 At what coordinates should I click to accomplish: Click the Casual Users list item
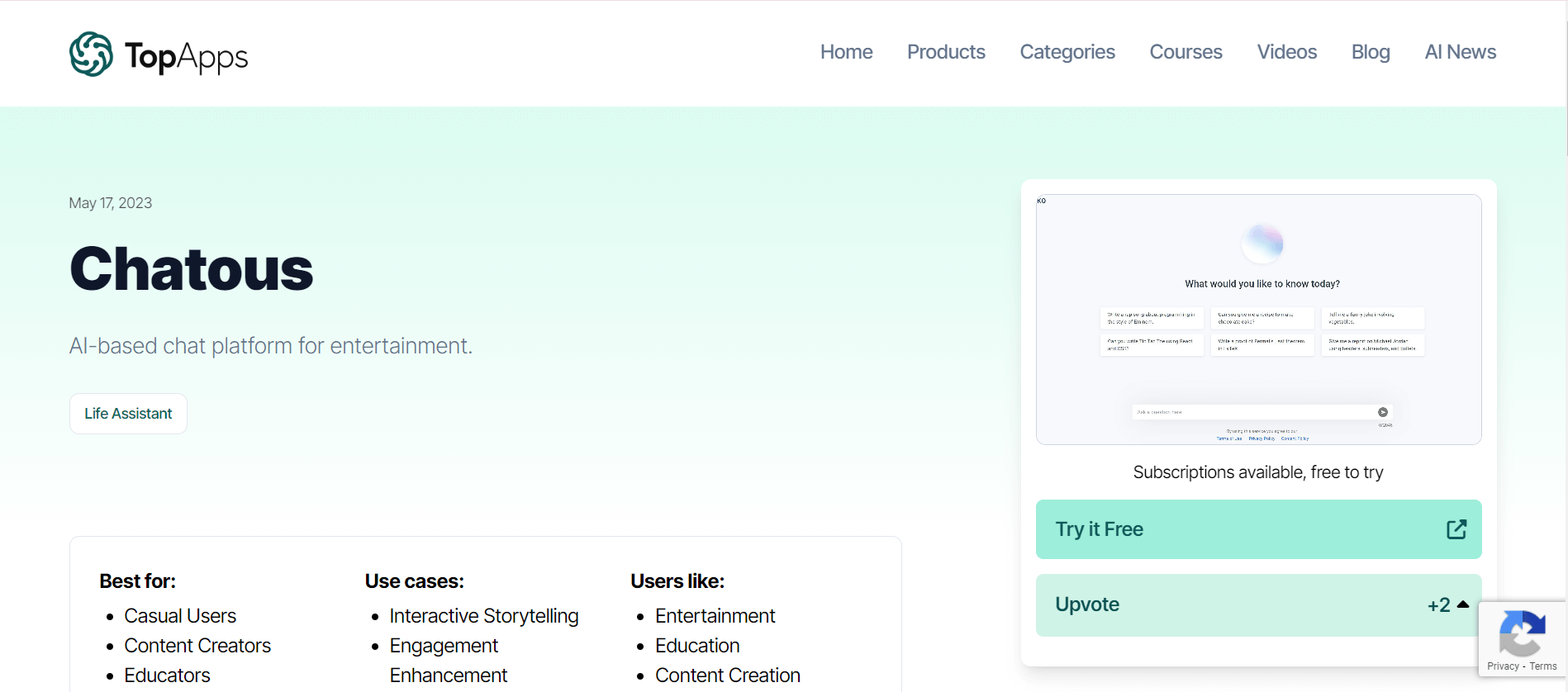click(180, 616)
